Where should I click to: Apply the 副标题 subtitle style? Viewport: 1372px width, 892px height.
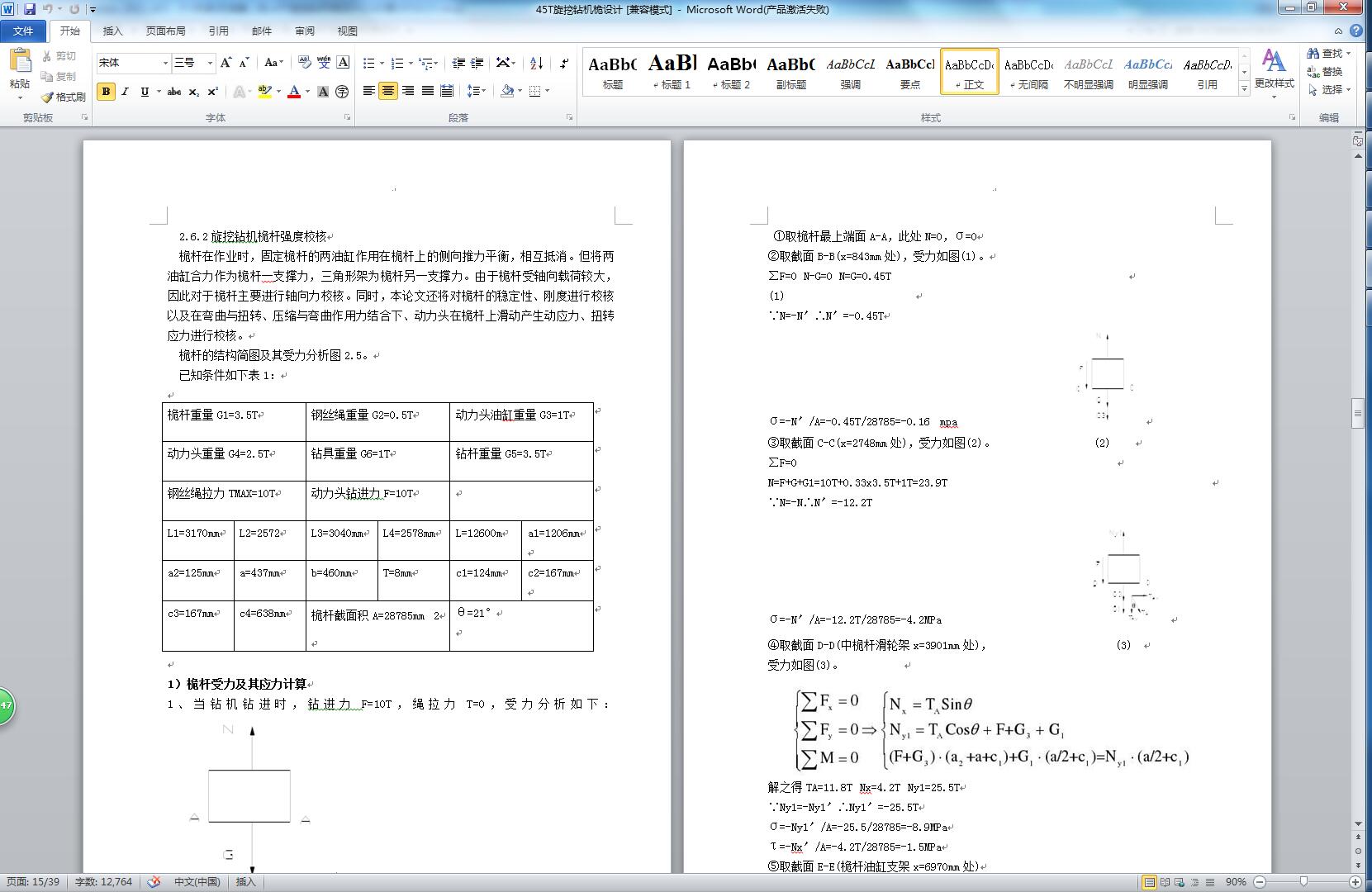point(791,72)
